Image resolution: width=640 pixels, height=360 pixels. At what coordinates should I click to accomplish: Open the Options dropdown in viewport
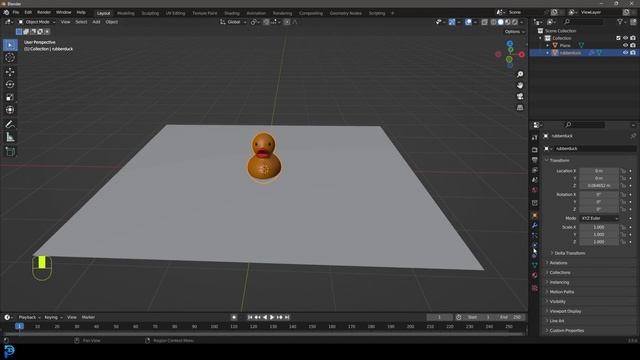click(x=515, y=31)
